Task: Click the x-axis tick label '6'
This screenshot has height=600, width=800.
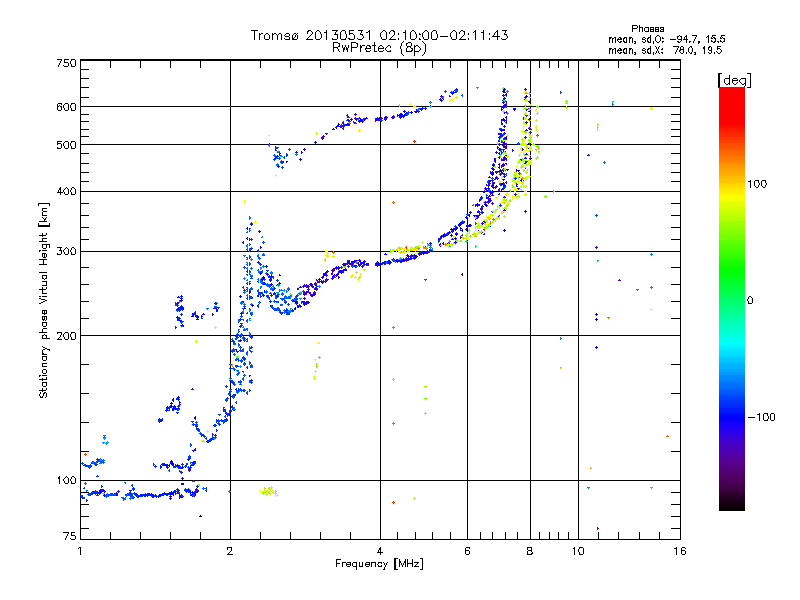Action: click(467, 551)
